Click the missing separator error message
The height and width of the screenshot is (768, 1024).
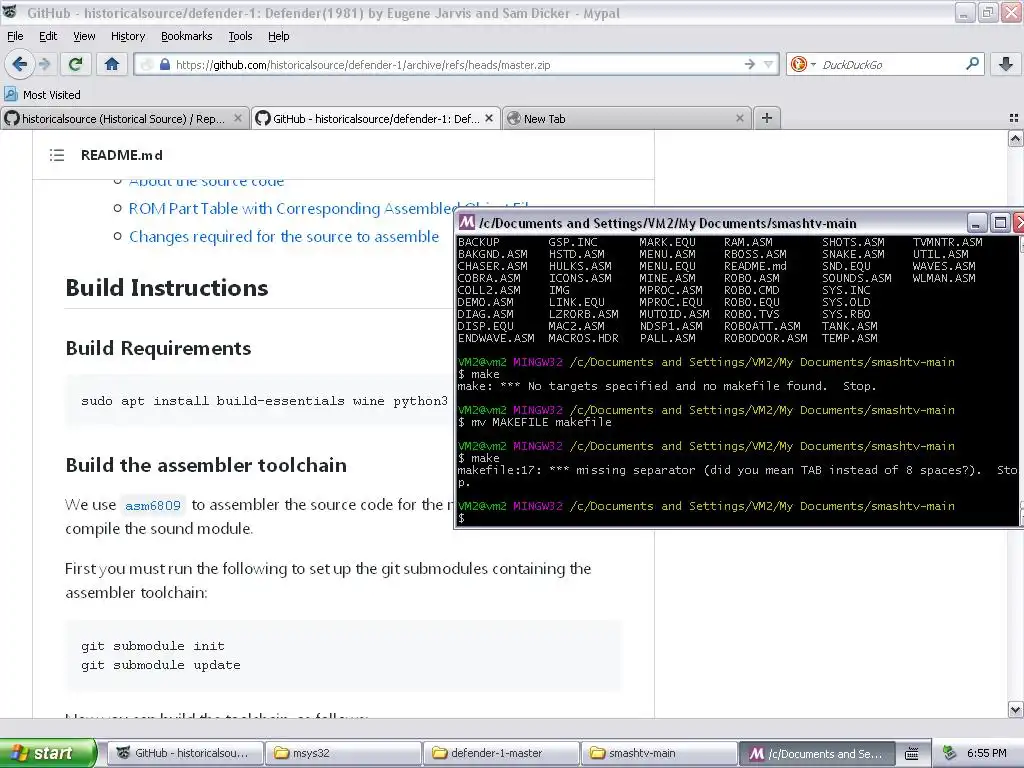(x=737, y=476)
